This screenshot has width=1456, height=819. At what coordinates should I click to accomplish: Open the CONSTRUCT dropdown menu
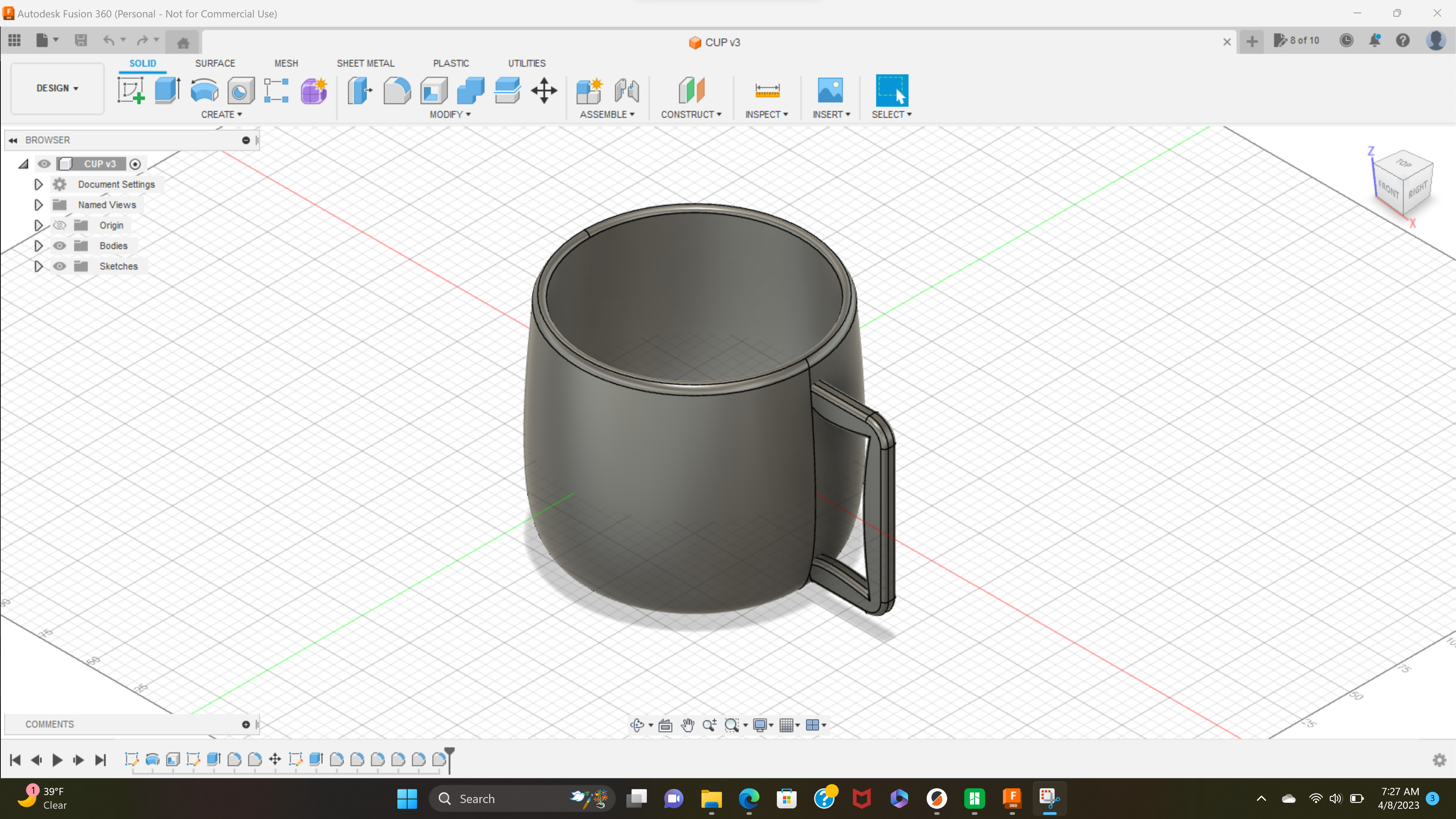(x=691, y=114)
